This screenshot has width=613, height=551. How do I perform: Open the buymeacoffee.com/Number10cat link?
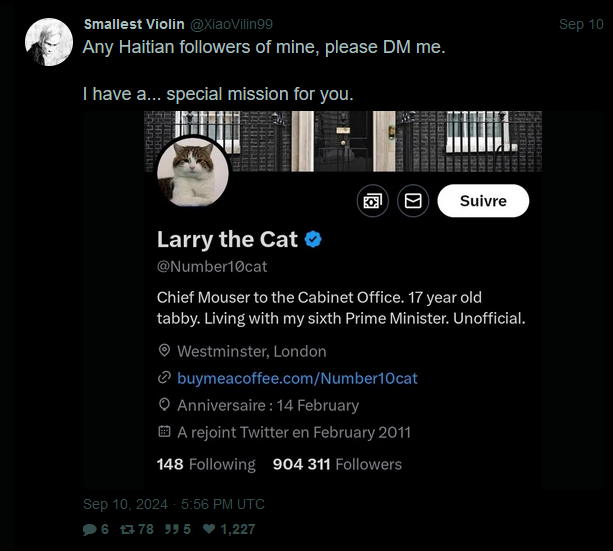[x=297, y=378]
